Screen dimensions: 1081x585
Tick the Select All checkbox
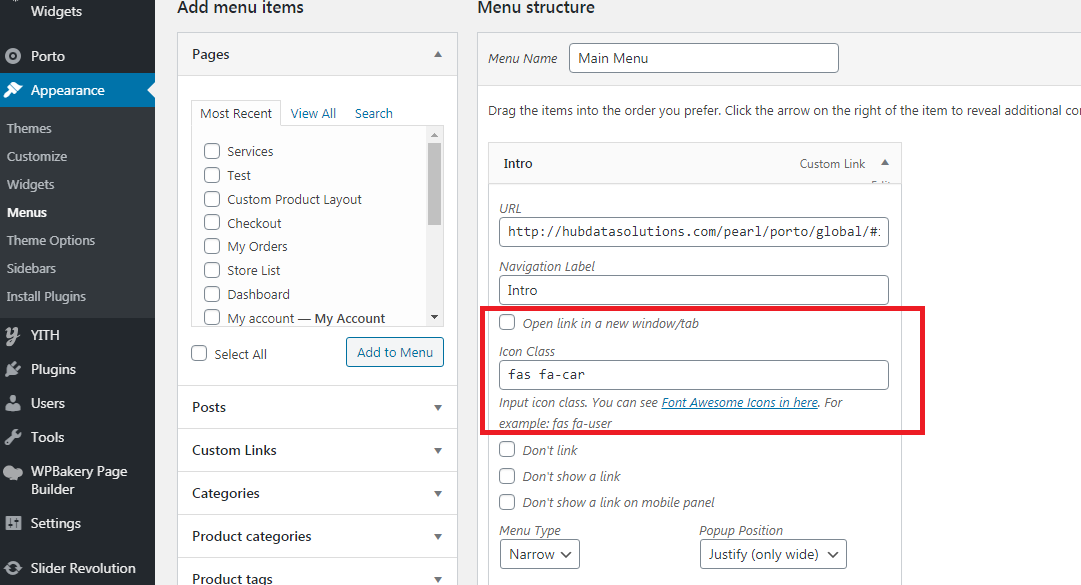click(199, 353)
